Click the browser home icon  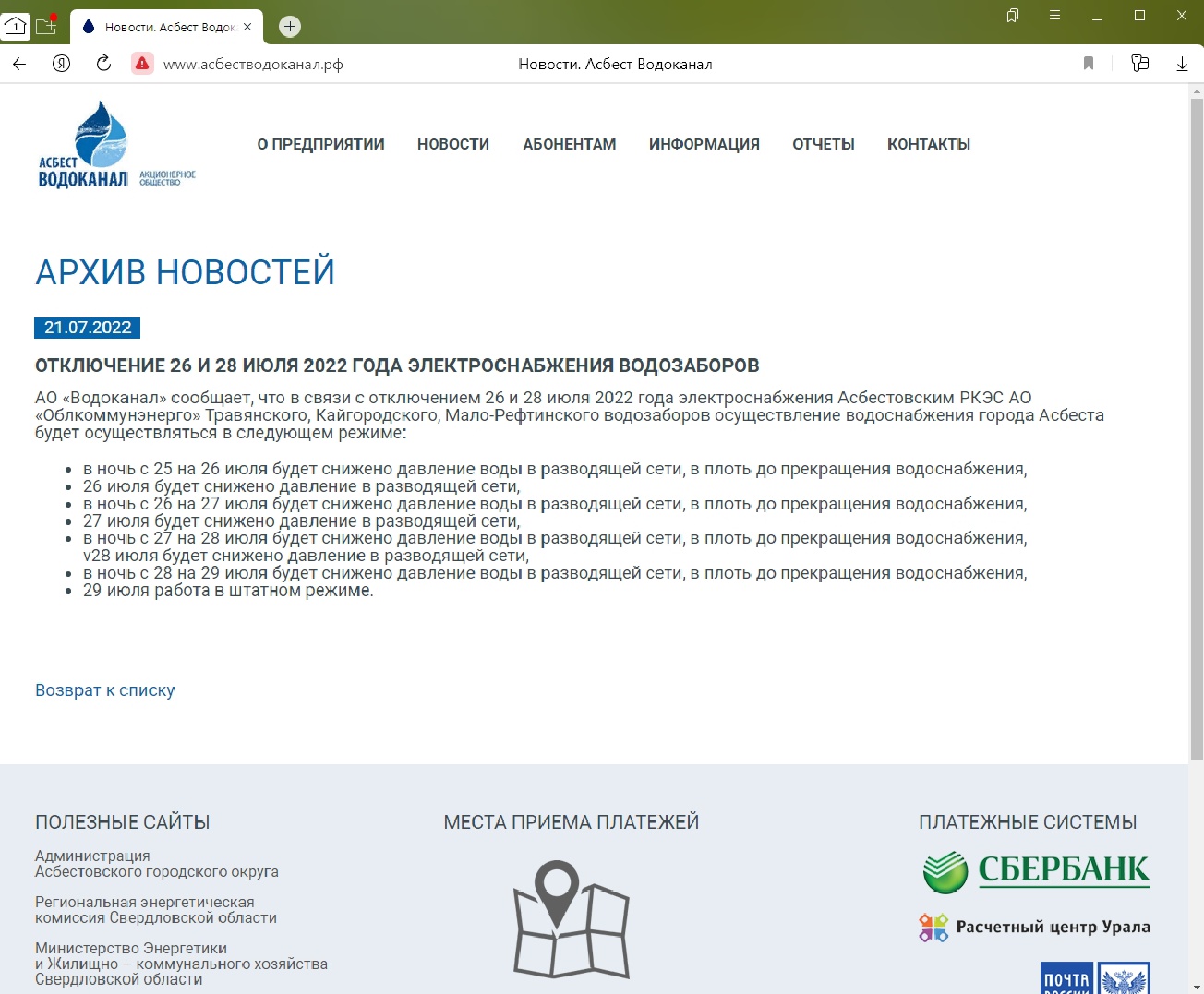click(16, 26)
